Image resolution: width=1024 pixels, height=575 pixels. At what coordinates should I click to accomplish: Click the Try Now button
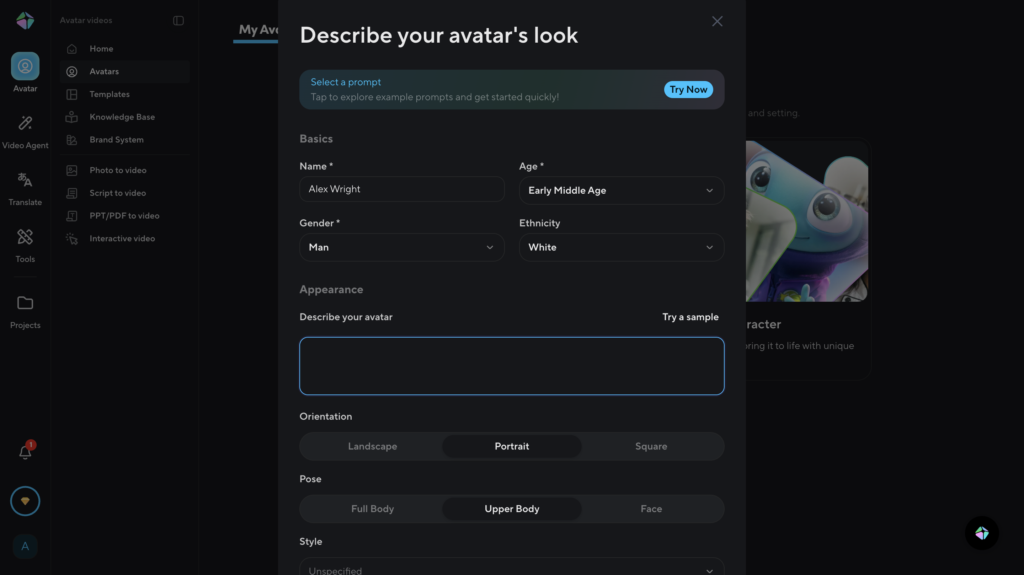click(x=688, y=90)
